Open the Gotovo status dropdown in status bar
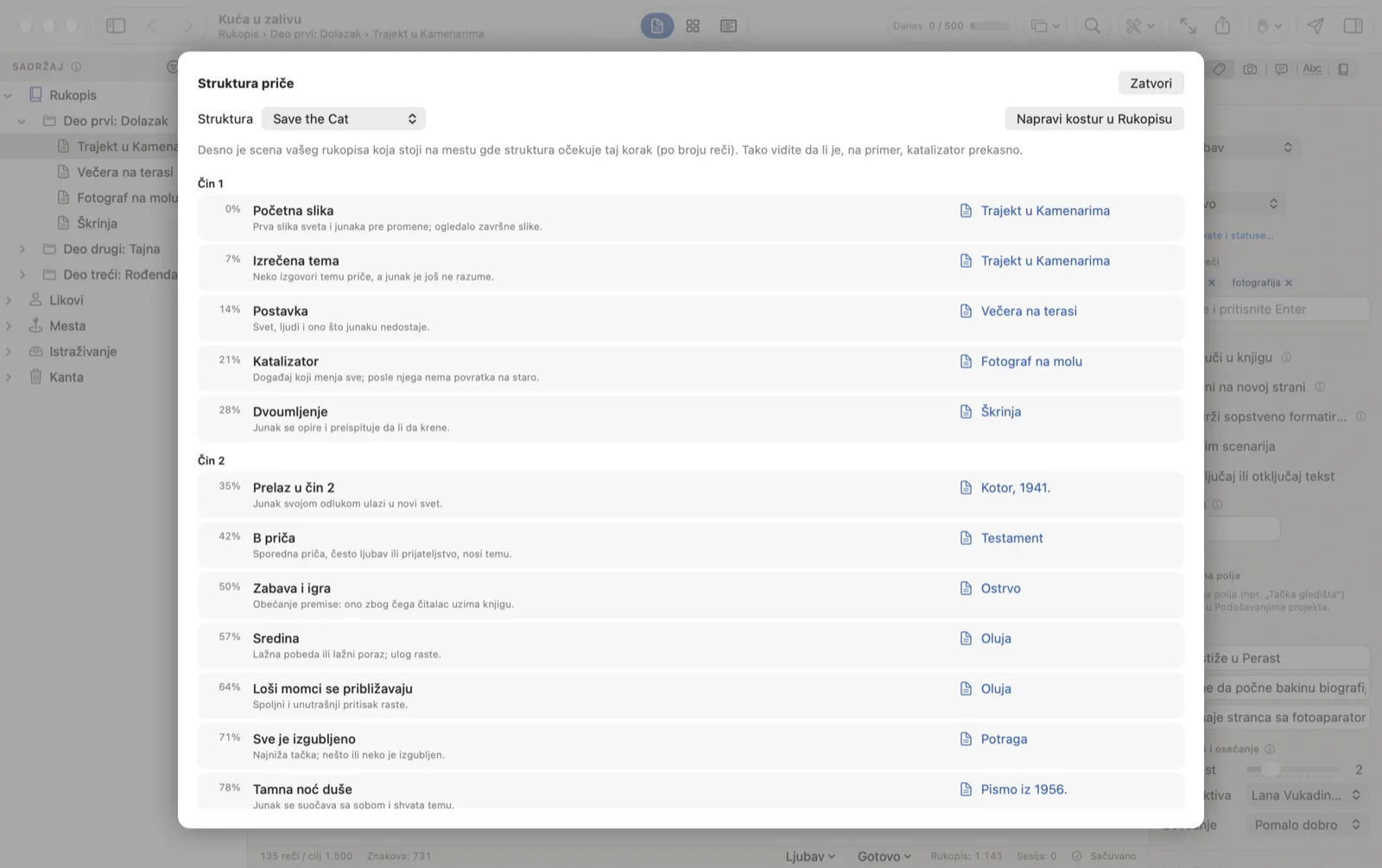Screen dimensions: 1382x868 pyautogui.click(x=884, y=856)
